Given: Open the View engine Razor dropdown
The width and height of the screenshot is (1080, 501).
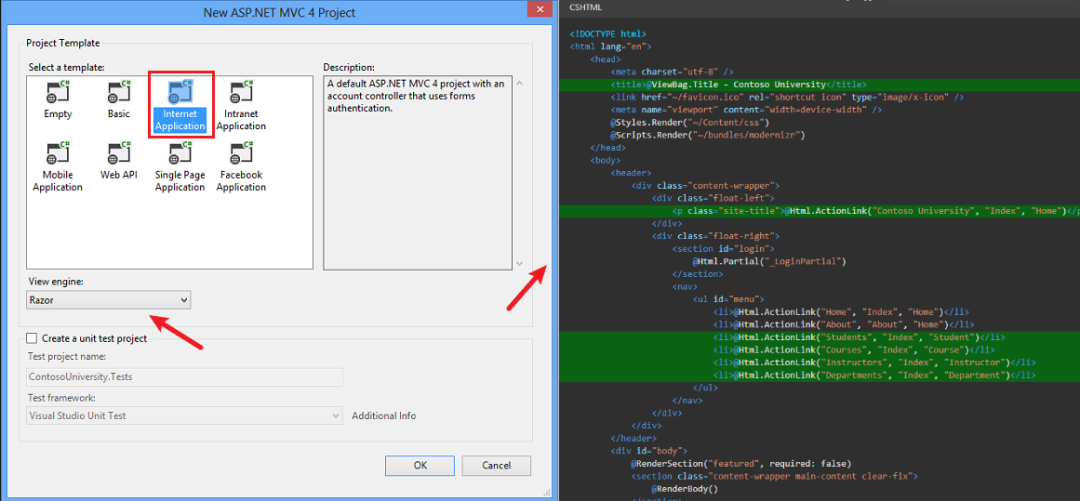Looking at the screenshot, I should coord(110,300).
